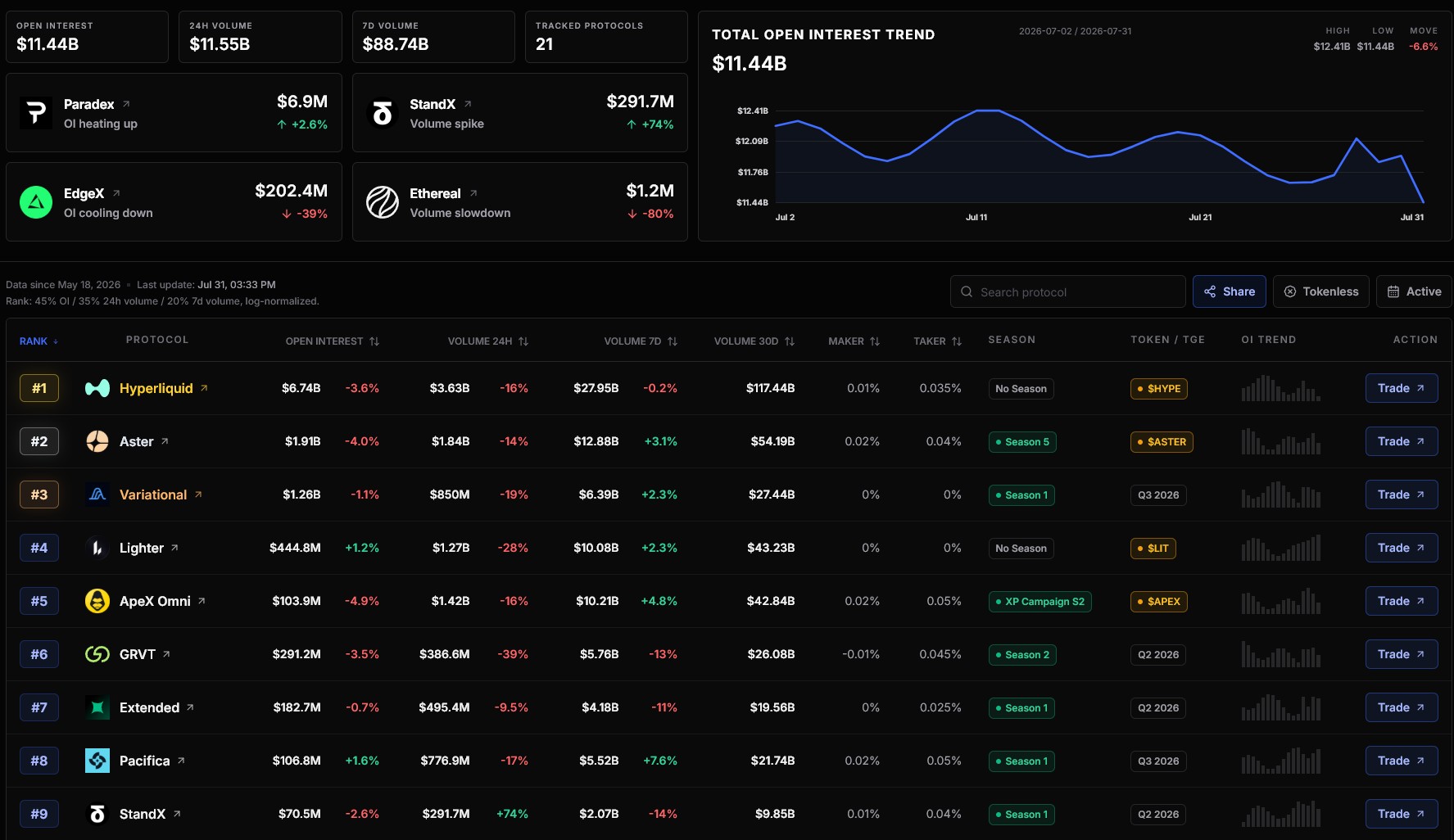Sort table by Rank column

pos(39,341)
